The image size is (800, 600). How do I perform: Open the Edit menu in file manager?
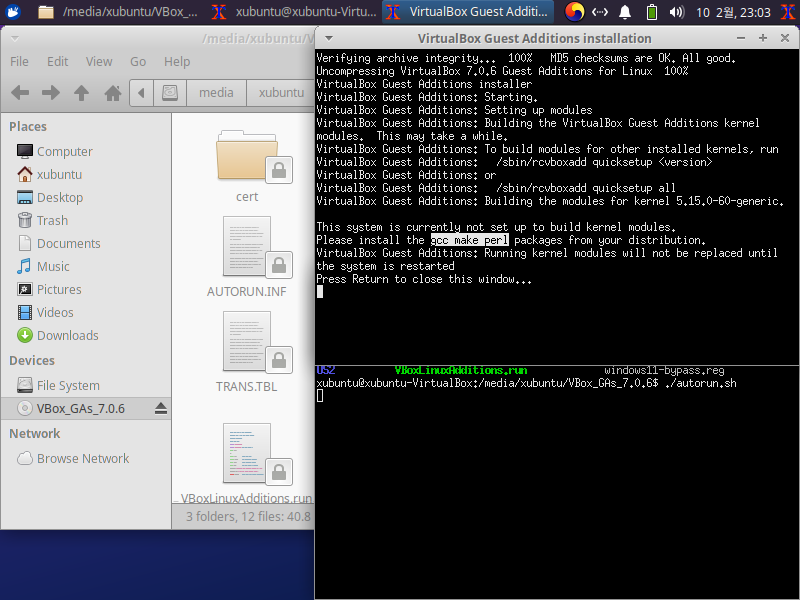point(58,61)
